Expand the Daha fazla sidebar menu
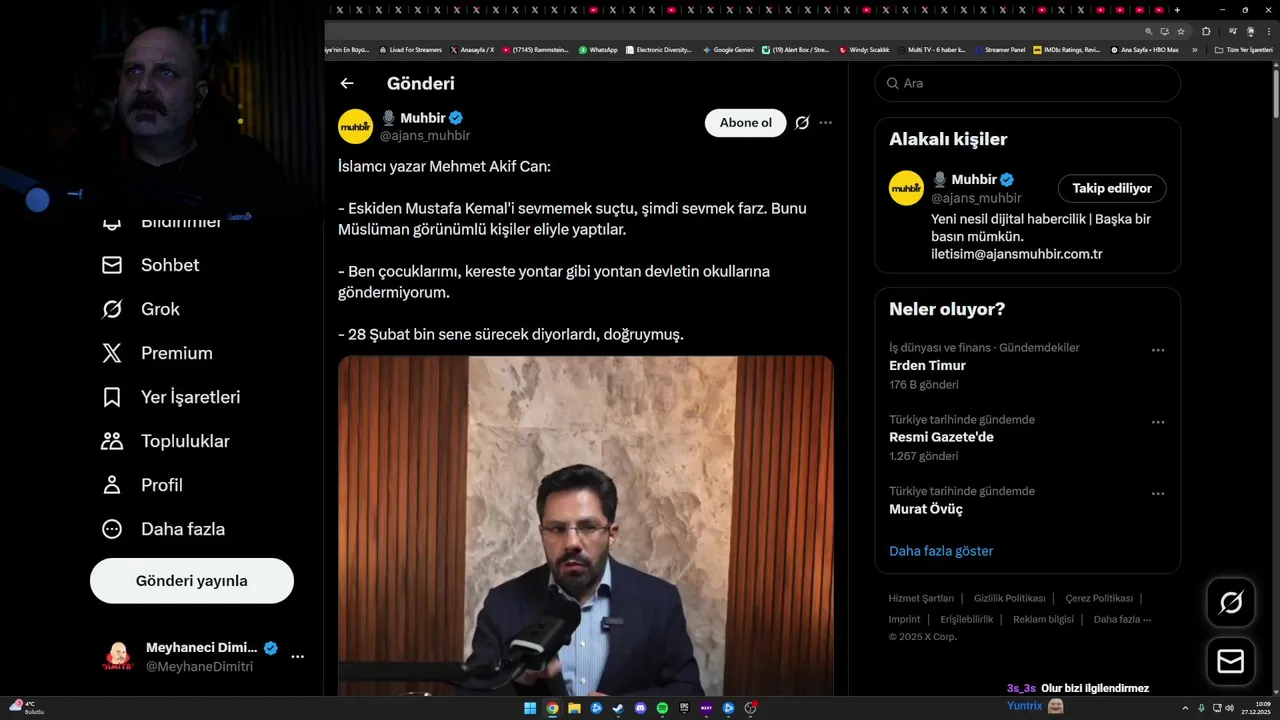The width and height of the screenshot is (1280, 720). 163,529
